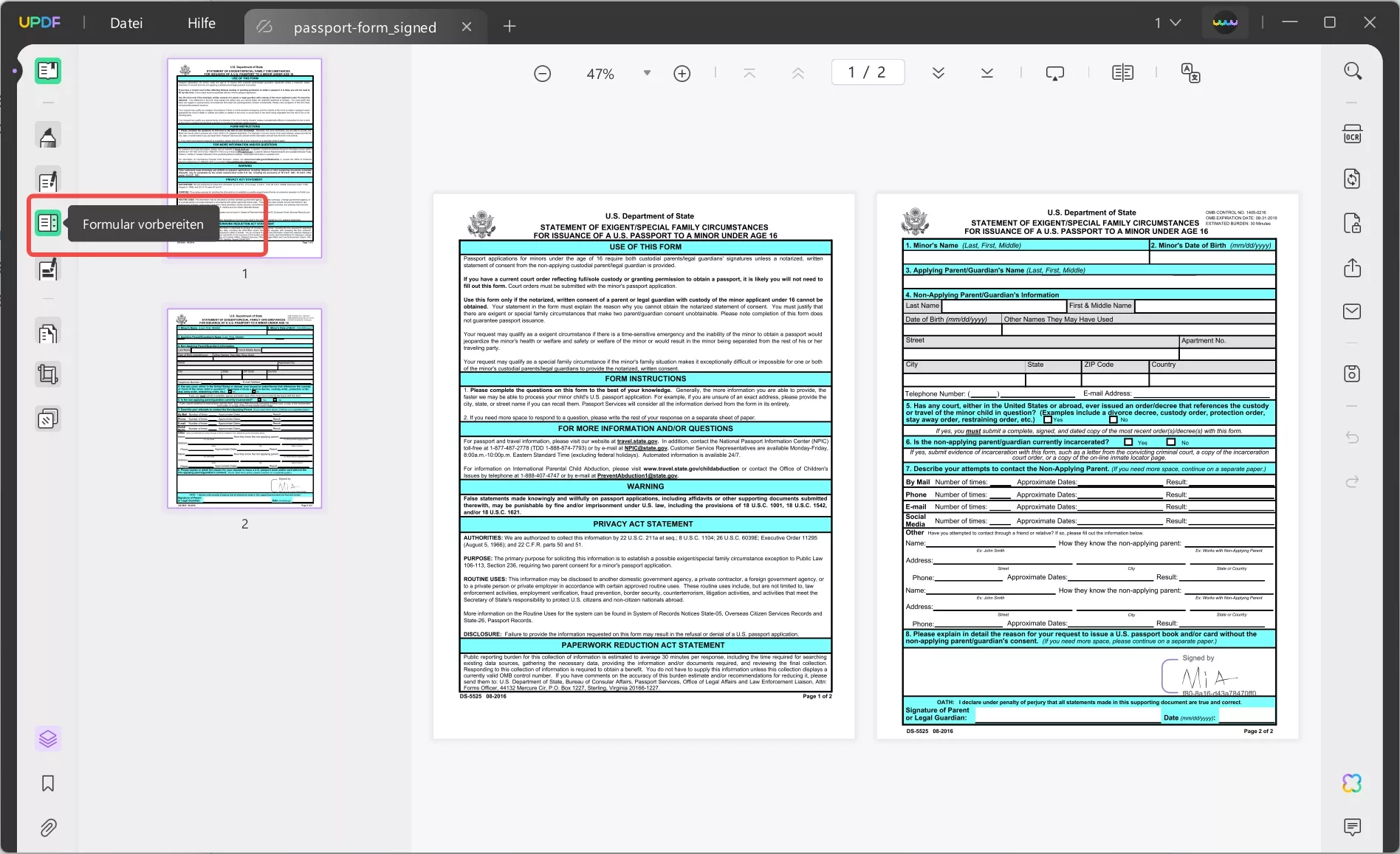
Task: Open the attachments paperclip panel
Action: point(47,827)
